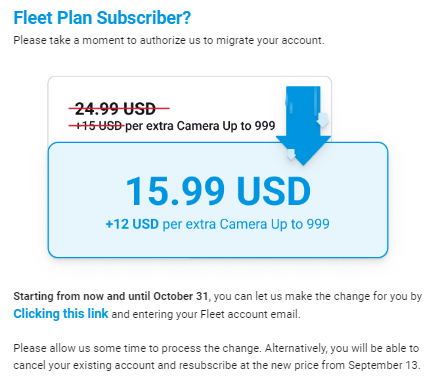This screenshot has height=377, width=435.
Task: Click the "Please allow us some time" sentence
Action: [137, 348]
